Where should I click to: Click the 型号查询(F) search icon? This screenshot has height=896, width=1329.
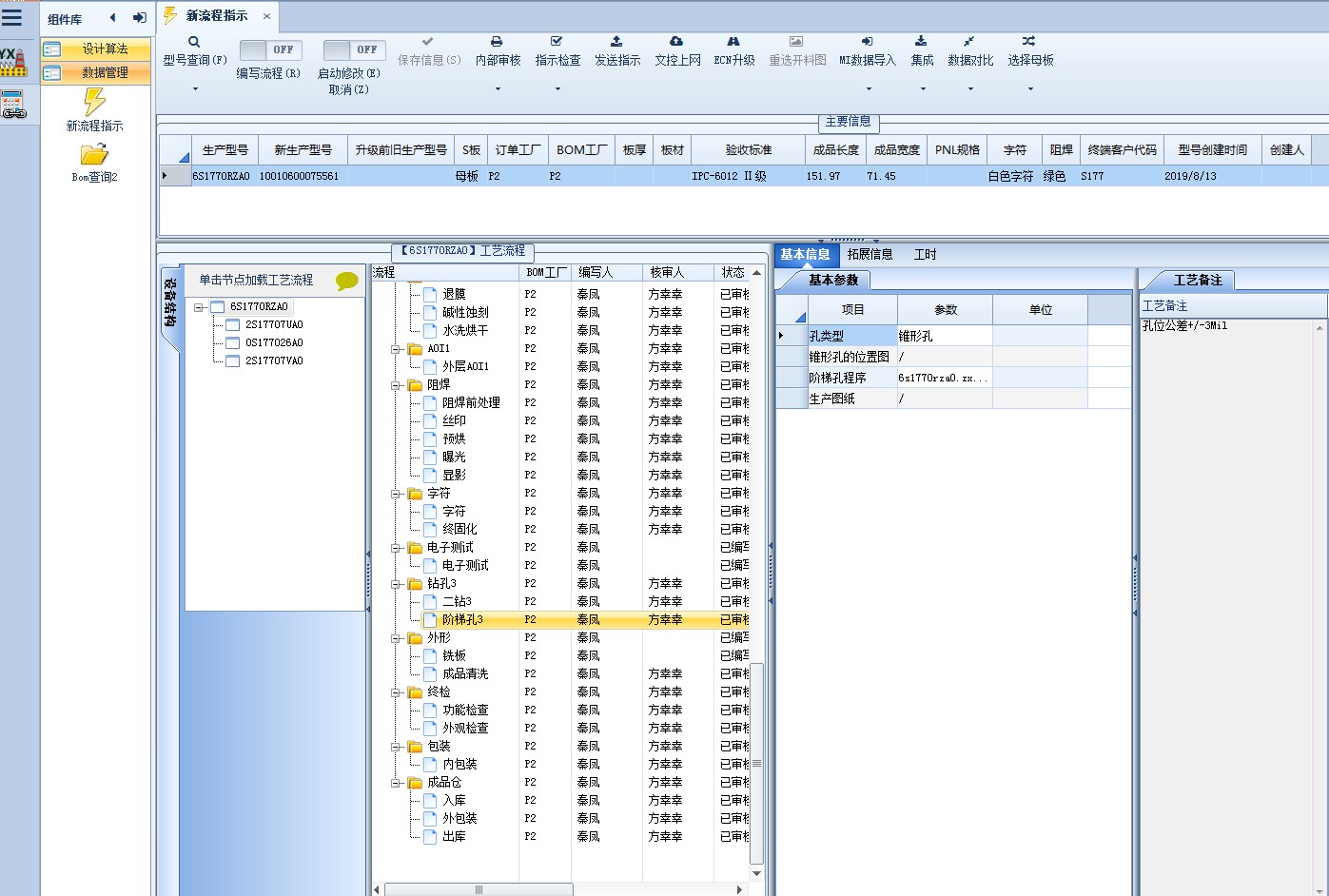point(194,42)
